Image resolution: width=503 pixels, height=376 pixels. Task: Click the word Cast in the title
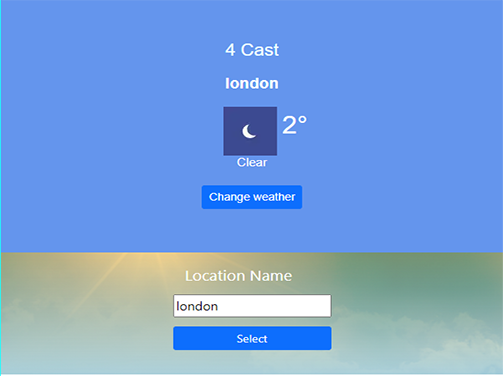click(260, 50)
